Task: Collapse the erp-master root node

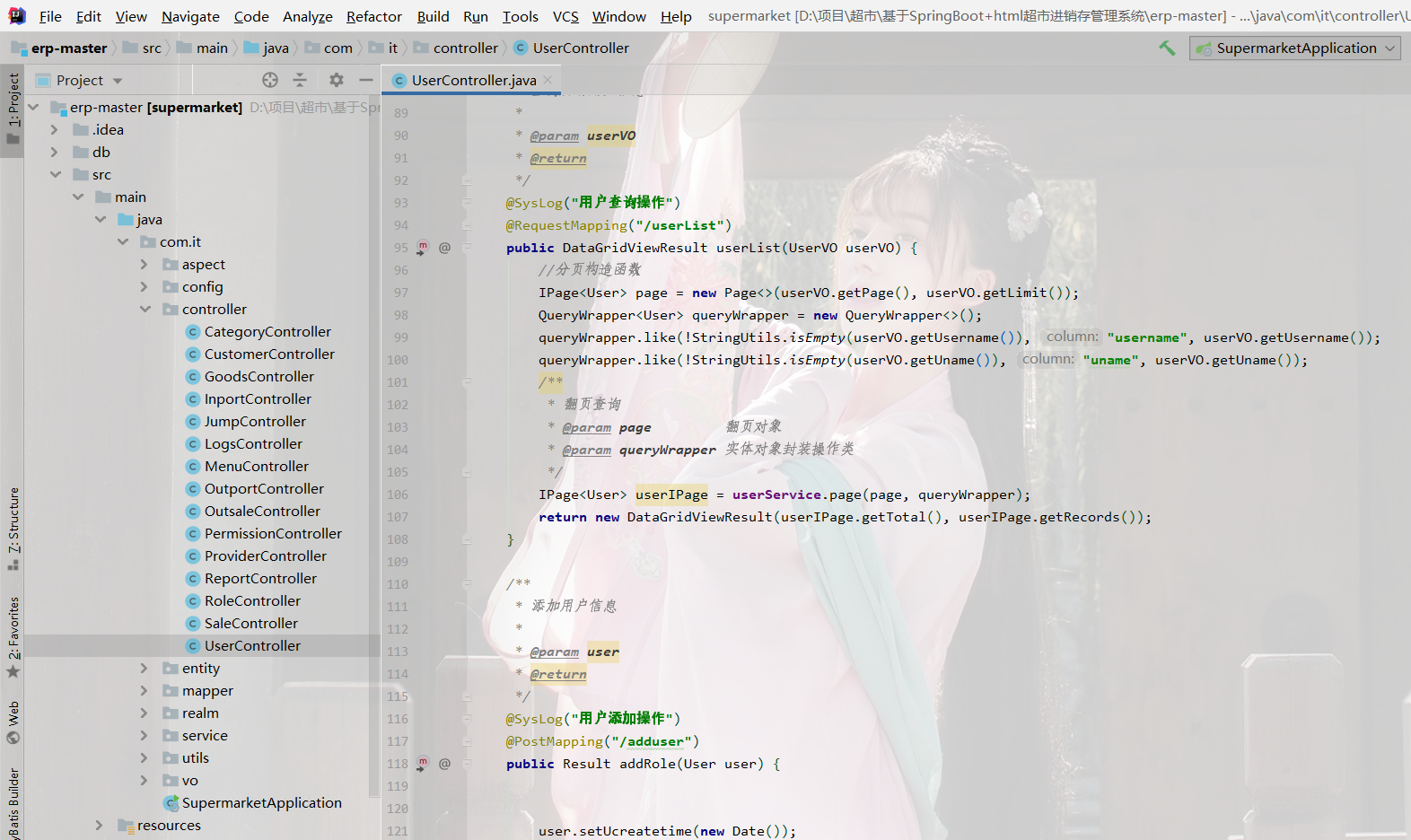Action: click(x=33, y=107)
